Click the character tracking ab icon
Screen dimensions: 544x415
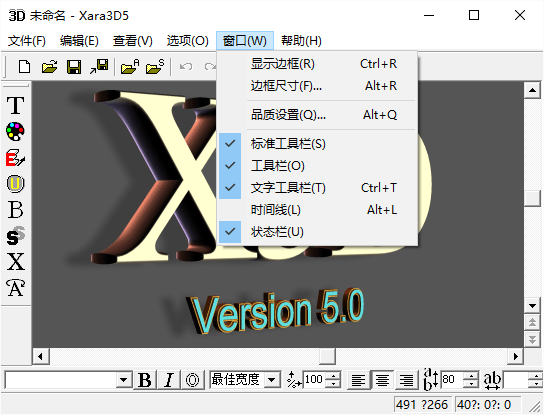click(x=492, y=380)
